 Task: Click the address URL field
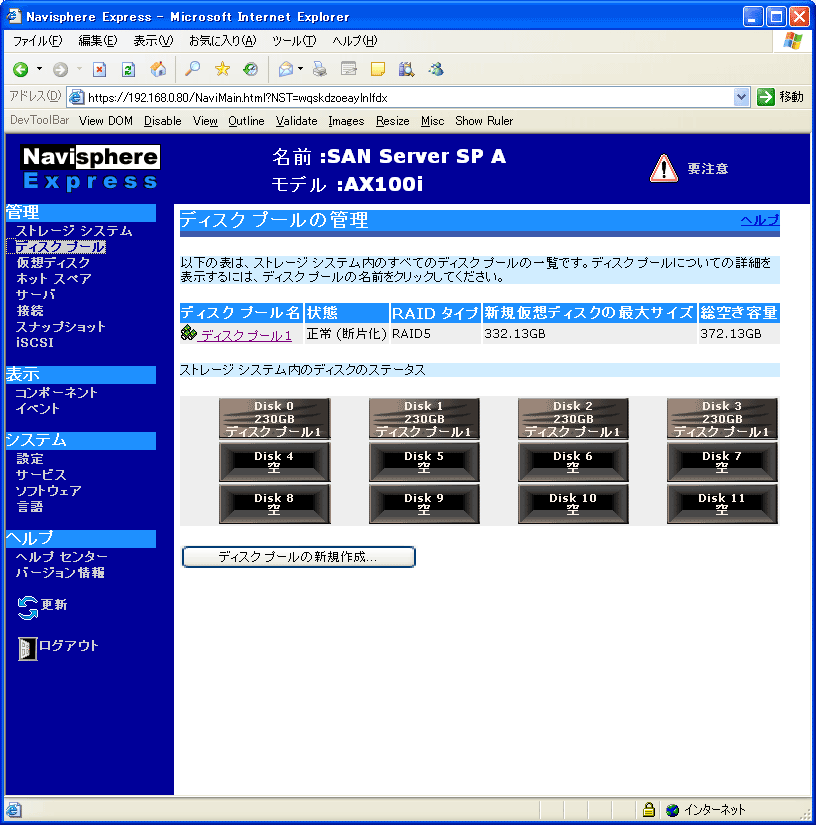(400, 97)
